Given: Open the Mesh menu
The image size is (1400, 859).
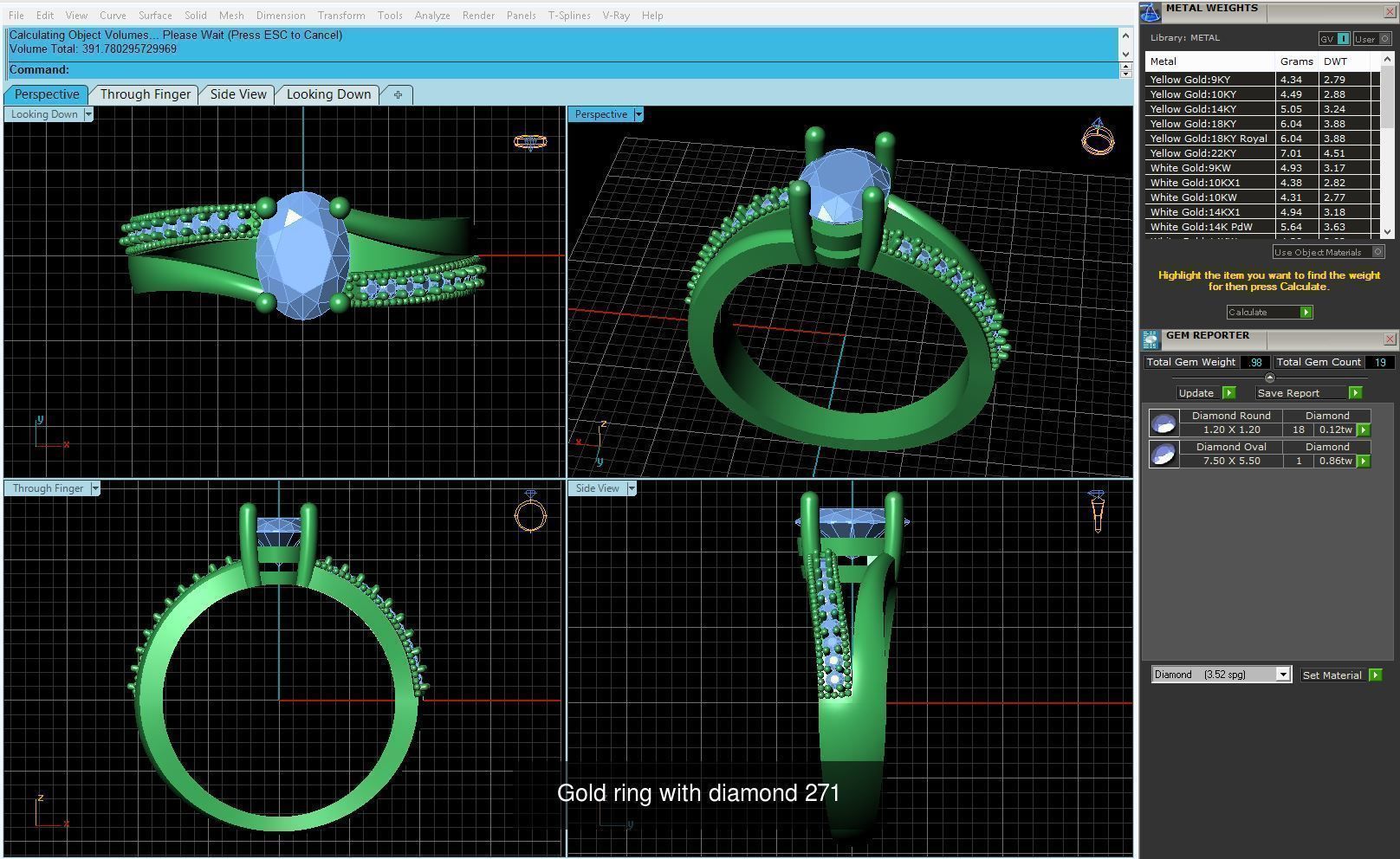Looking at the screenshot, I should coord(231,16).
